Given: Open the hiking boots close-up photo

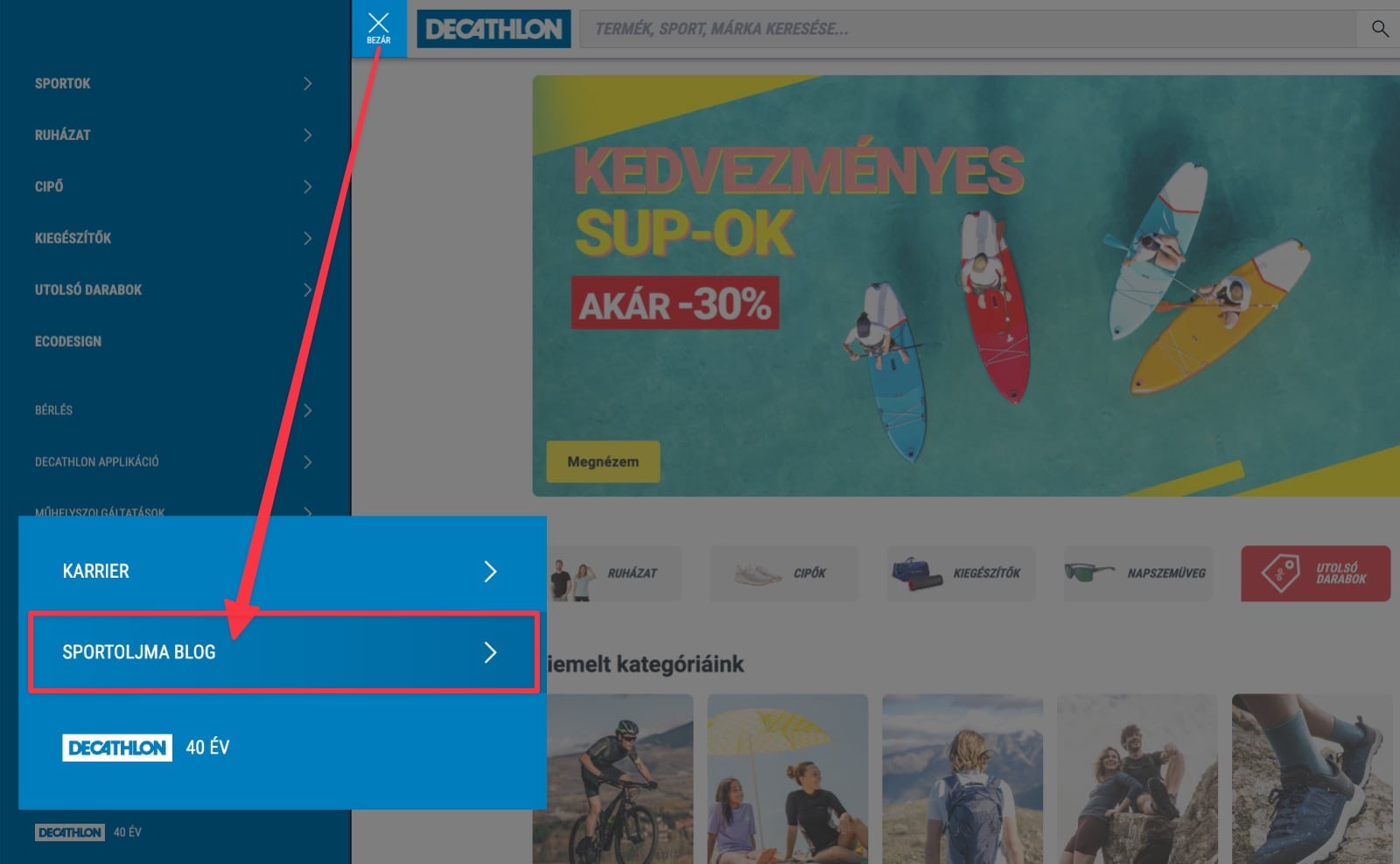Looking at the screenshot, I should pyautogui.click(x=1312, y=779).
